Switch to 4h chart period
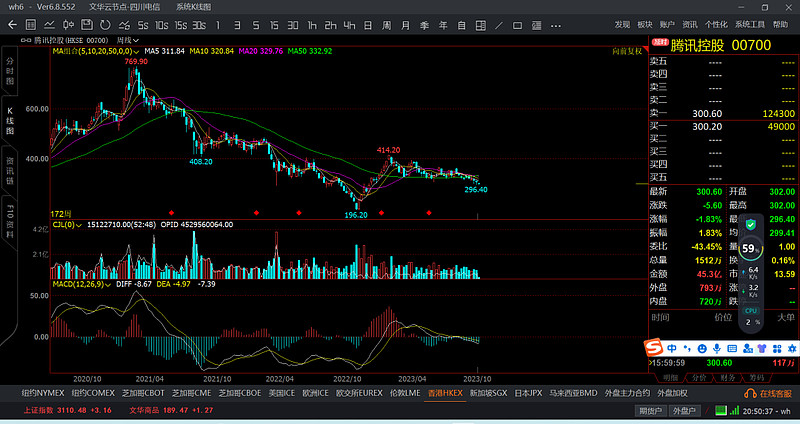Image resolution: width=800 pixels, height=424 pixels. (x=349, y=25)
